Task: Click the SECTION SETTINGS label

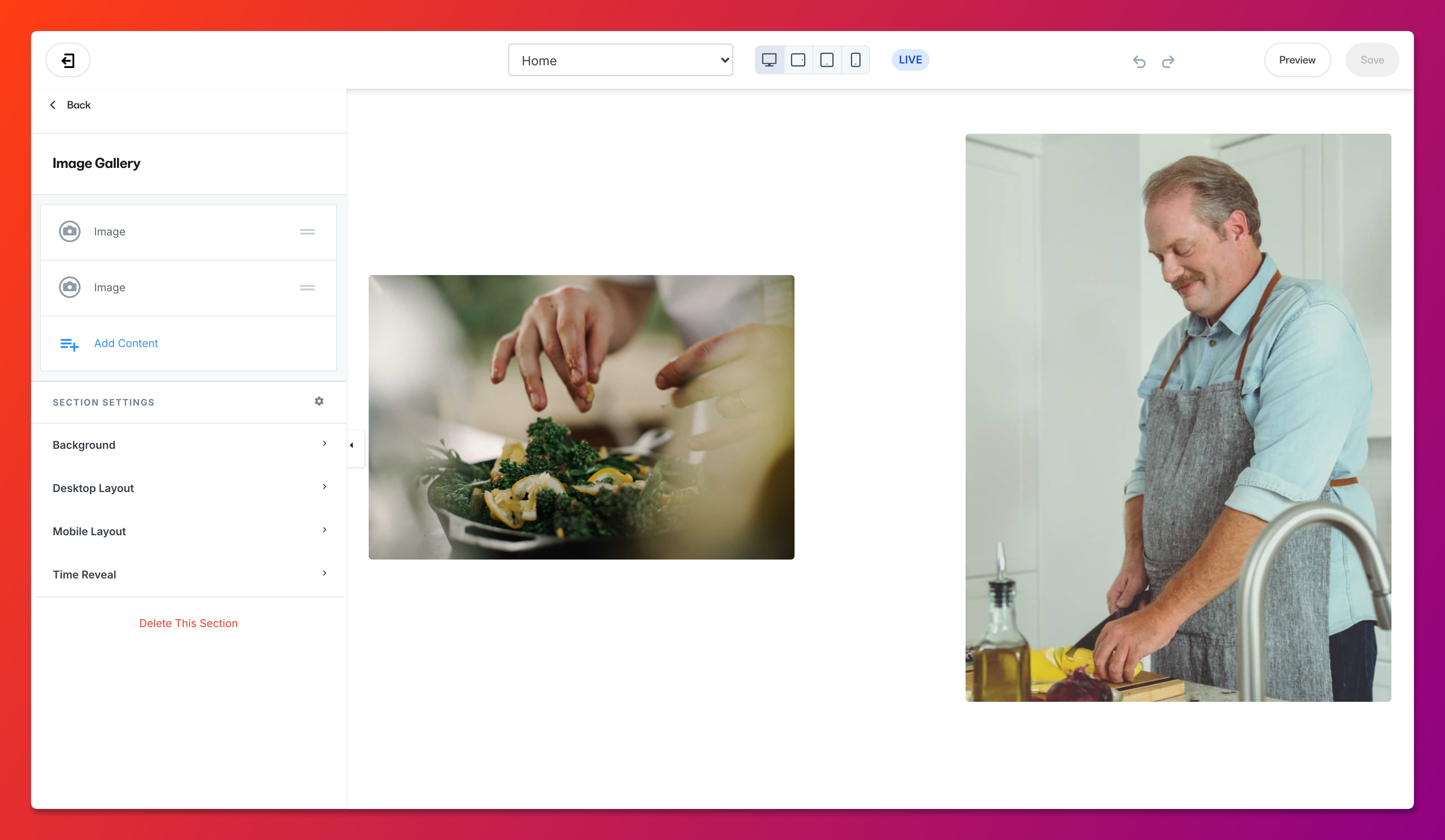Action: coord(104,402)
